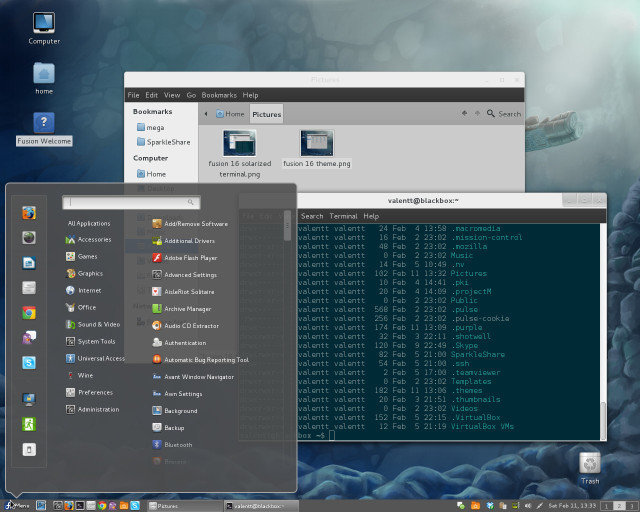The height and width of the screenshot is (512, 640).
Task: Open Terminal menu in terminal window
Action: click(x=343, y=216)
